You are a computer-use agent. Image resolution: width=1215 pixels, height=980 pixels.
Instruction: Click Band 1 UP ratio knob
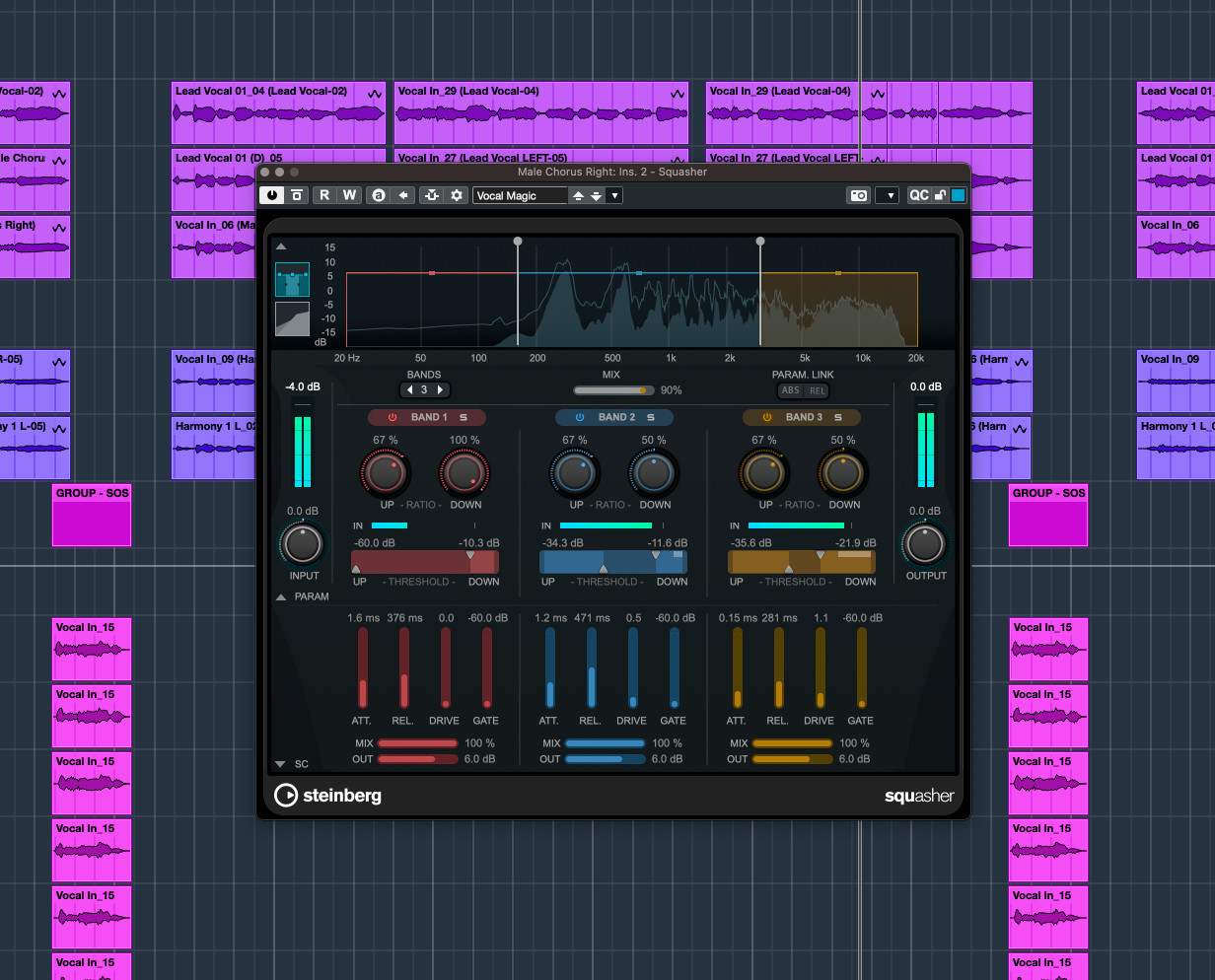(386, 473)
